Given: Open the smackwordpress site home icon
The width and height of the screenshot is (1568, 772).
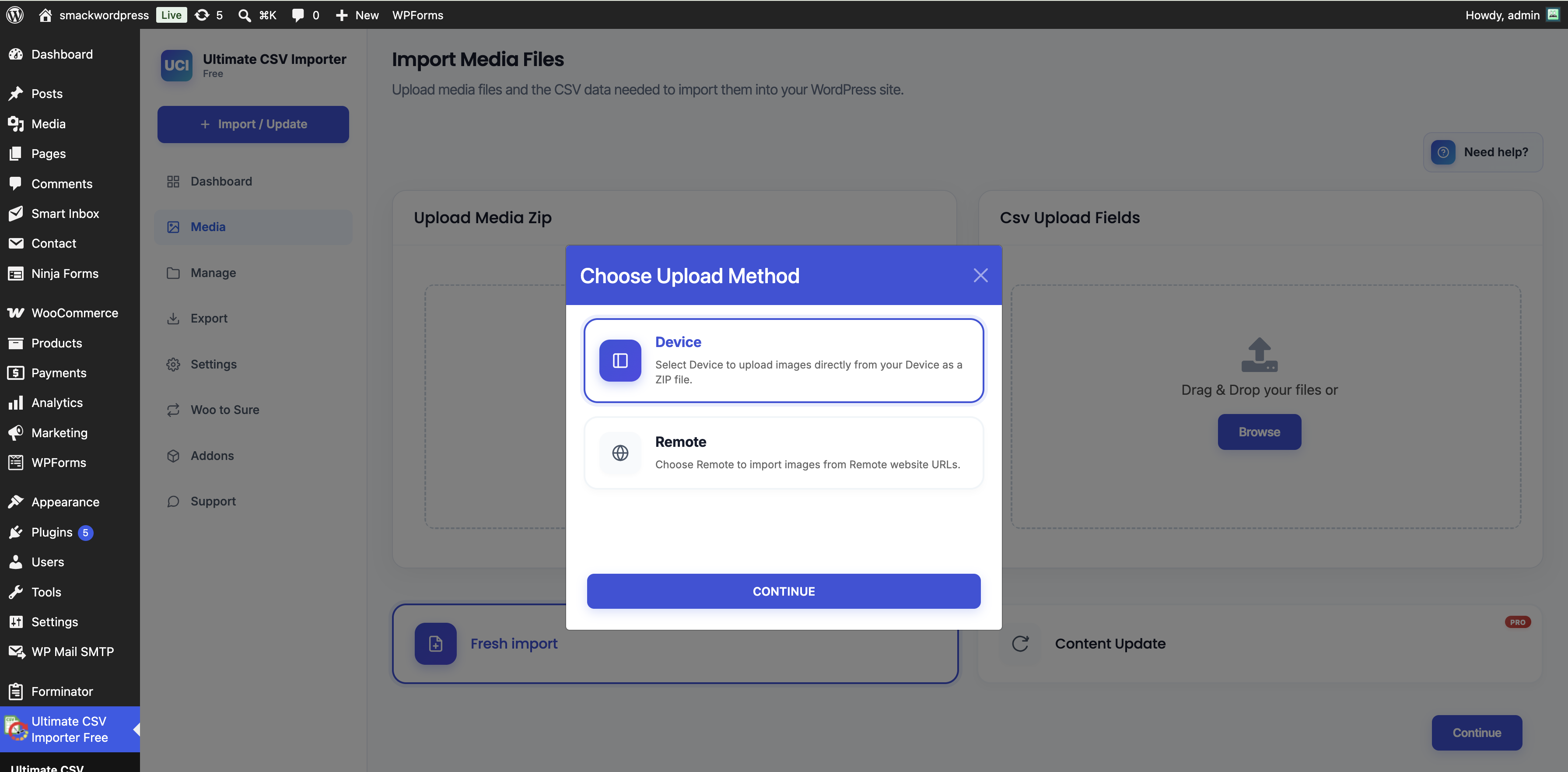Looking at the screenshot, I should click(45, 14).
